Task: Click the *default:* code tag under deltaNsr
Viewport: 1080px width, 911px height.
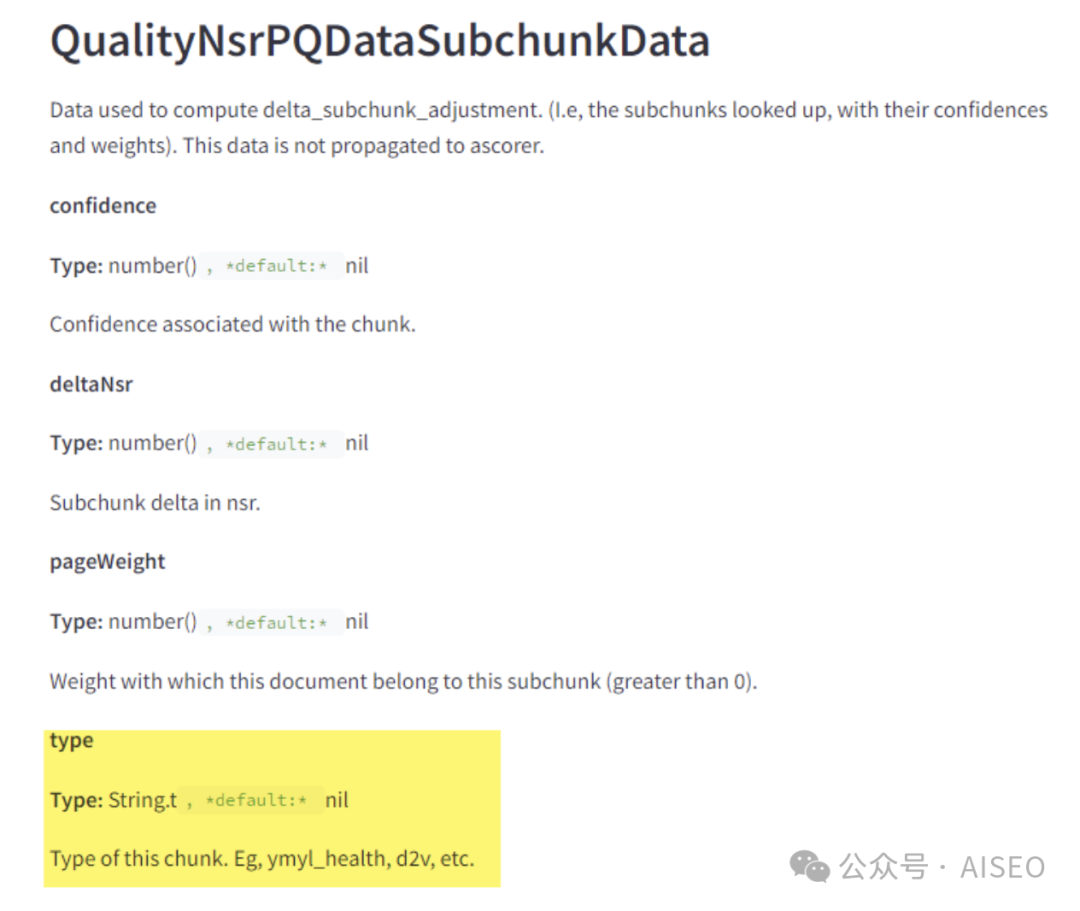Action: click(x=275, y=444)
